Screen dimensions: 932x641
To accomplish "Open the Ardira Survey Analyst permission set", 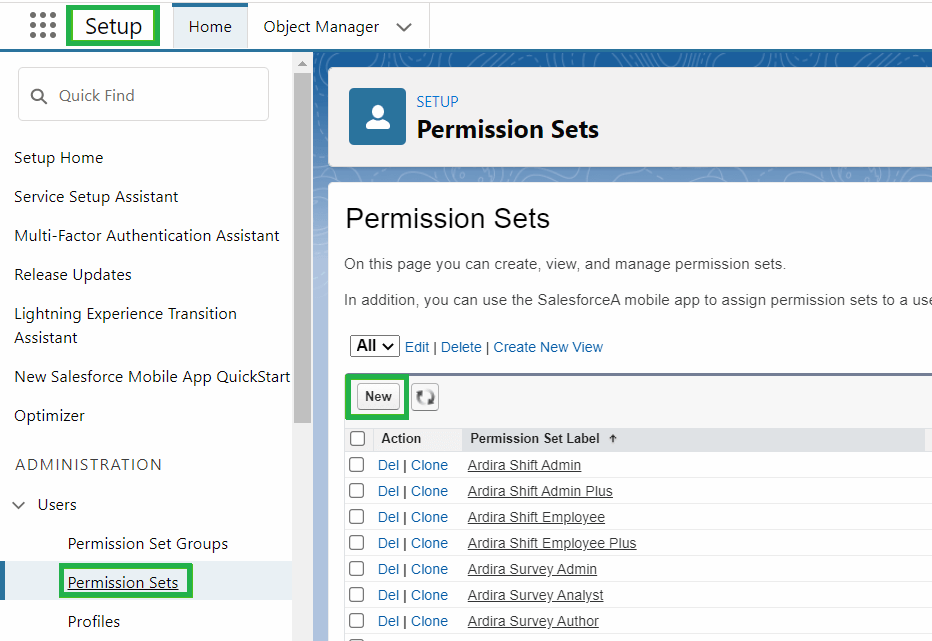I will (x=535, y=594).
